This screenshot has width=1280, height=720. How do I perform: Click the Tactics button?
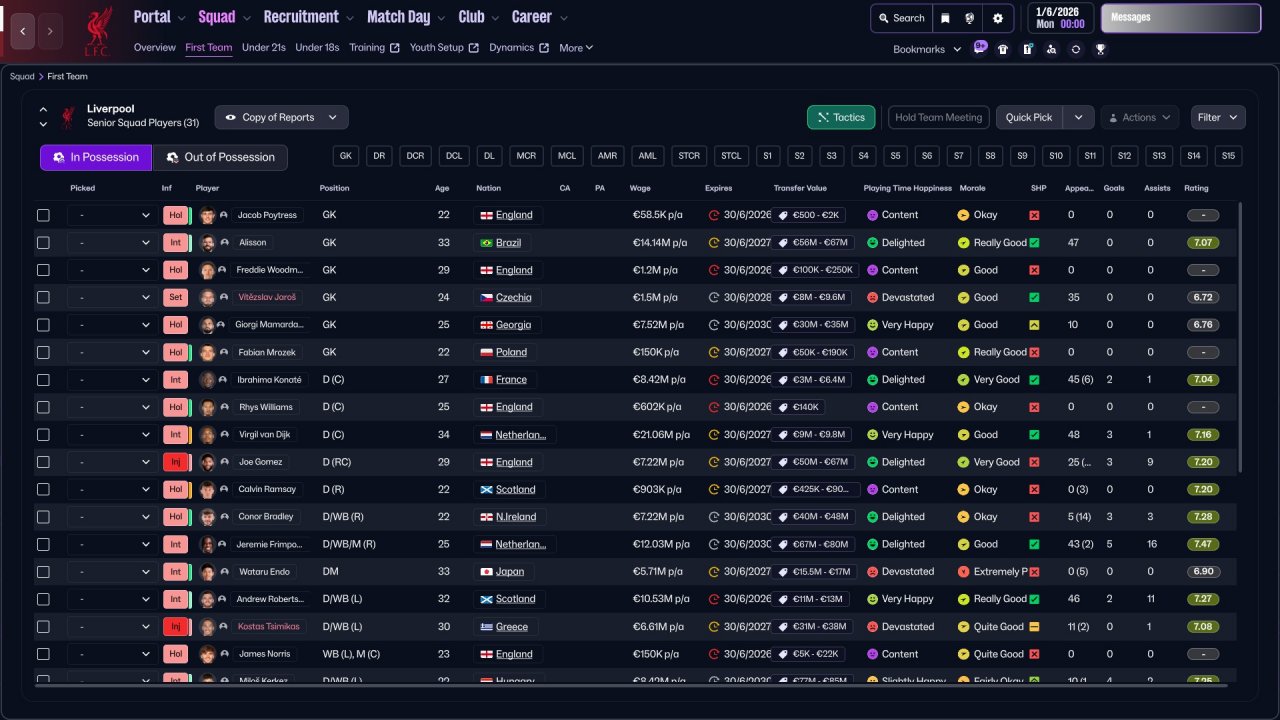click(x=841, y=118)
